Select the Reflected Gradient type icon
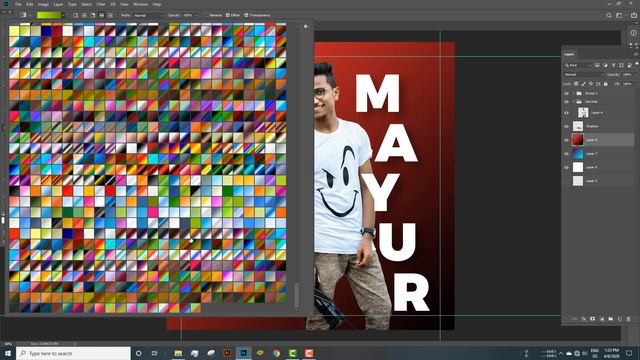The width and height of the screenshot is (640, 360). [102, 15]
